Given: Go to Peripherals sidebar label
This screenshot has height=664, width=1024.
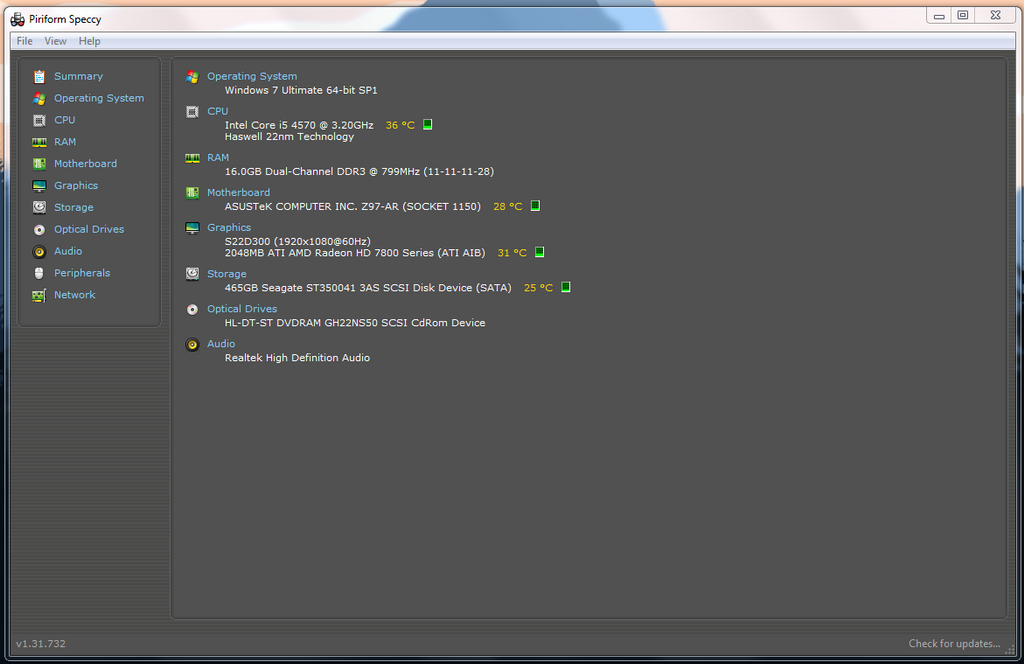Looking at the screenshot, I should pos(82,273).
